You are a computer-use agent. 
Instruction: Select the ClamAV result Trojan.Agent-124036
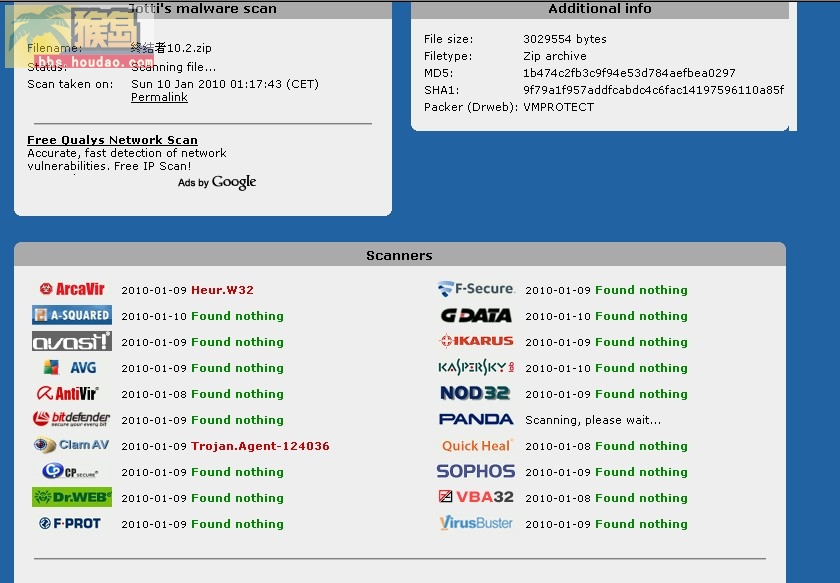point(260,446)
